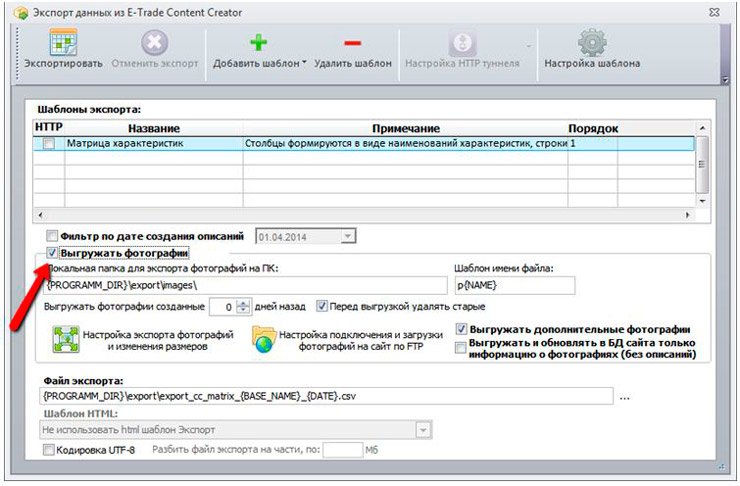Sort by the Примечание column header

point(405,128)
